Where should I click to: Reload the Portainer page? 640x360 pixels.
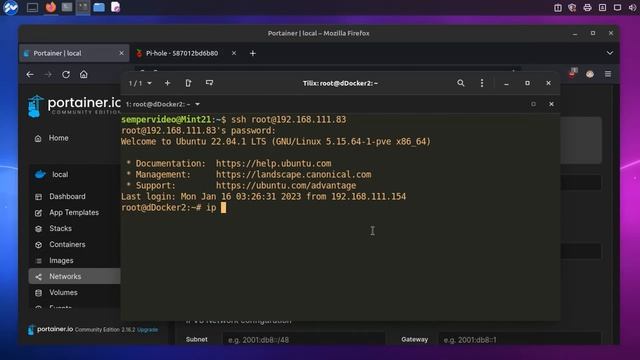[x=66, y=74]
